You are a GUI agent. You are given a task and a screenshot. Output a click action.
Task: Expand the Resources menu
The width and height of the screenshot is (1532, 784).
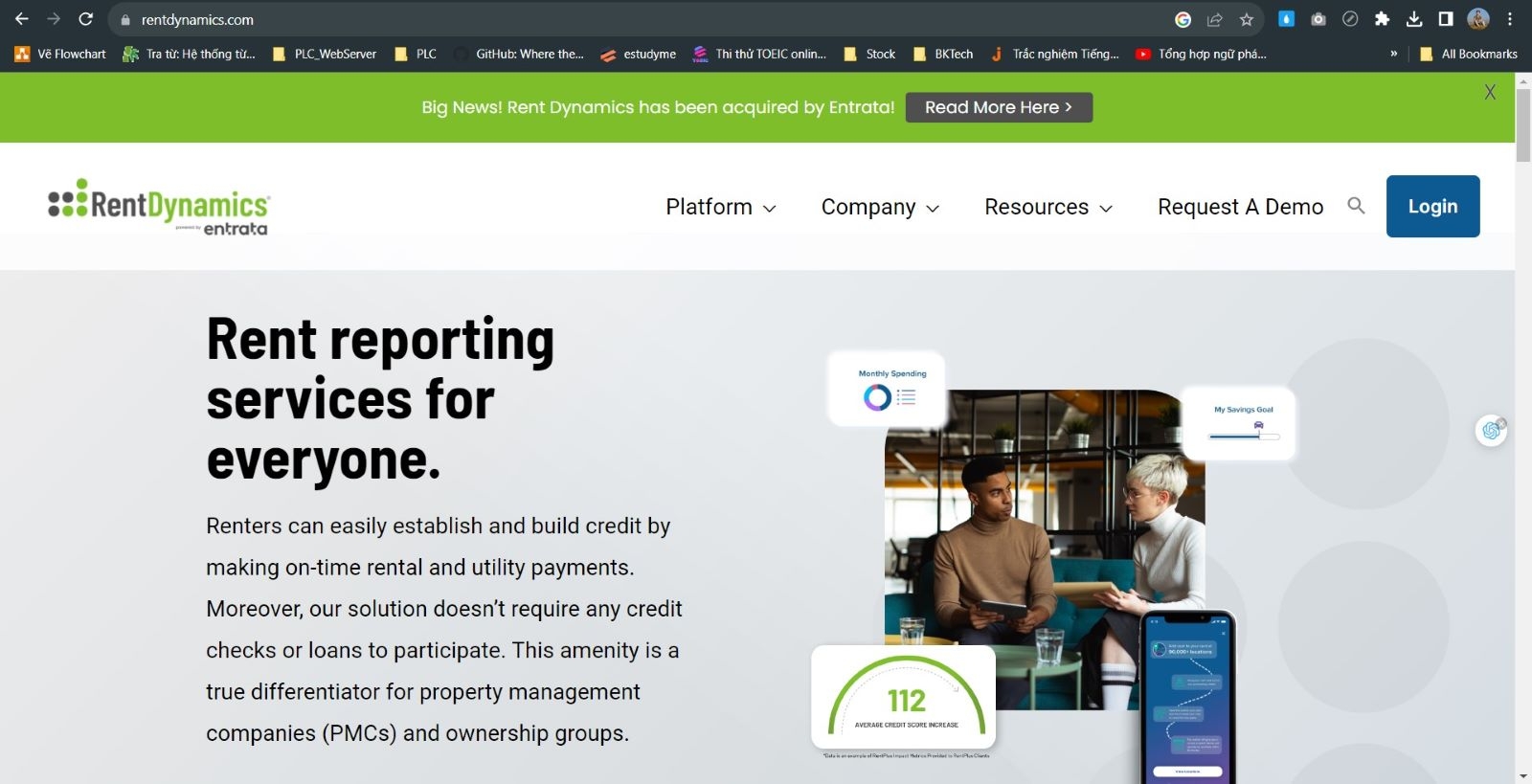click(x=1048, y=207)
